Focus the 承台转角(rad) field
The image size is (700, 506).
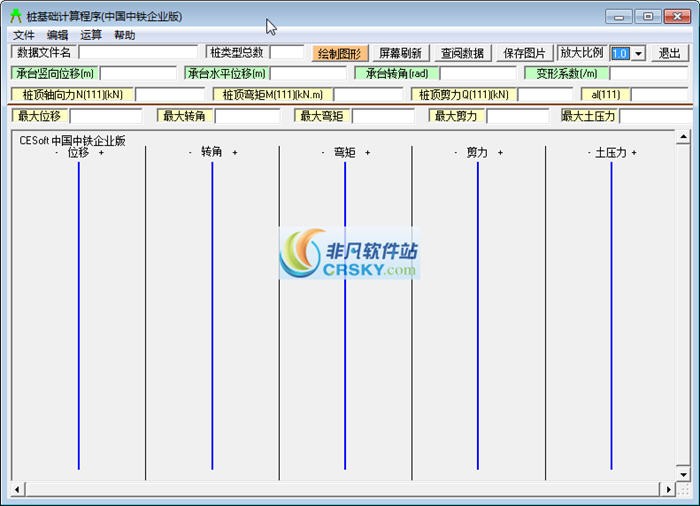coord(478,73)
